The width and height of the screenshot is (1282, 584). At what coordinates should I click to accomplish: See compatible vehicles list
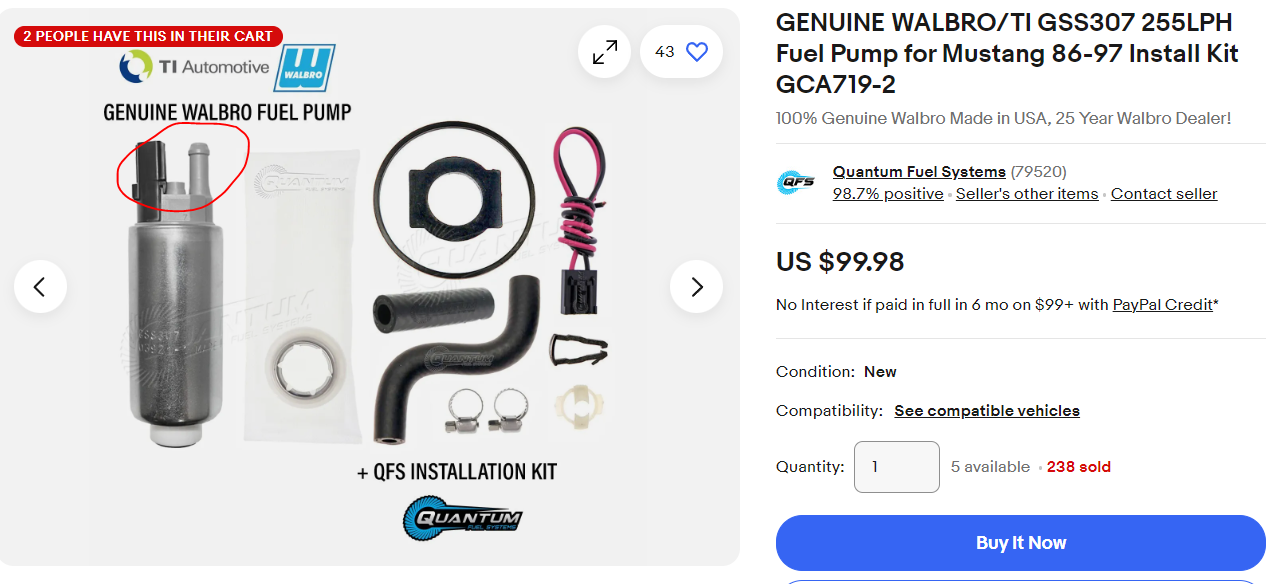pos(987,411)
